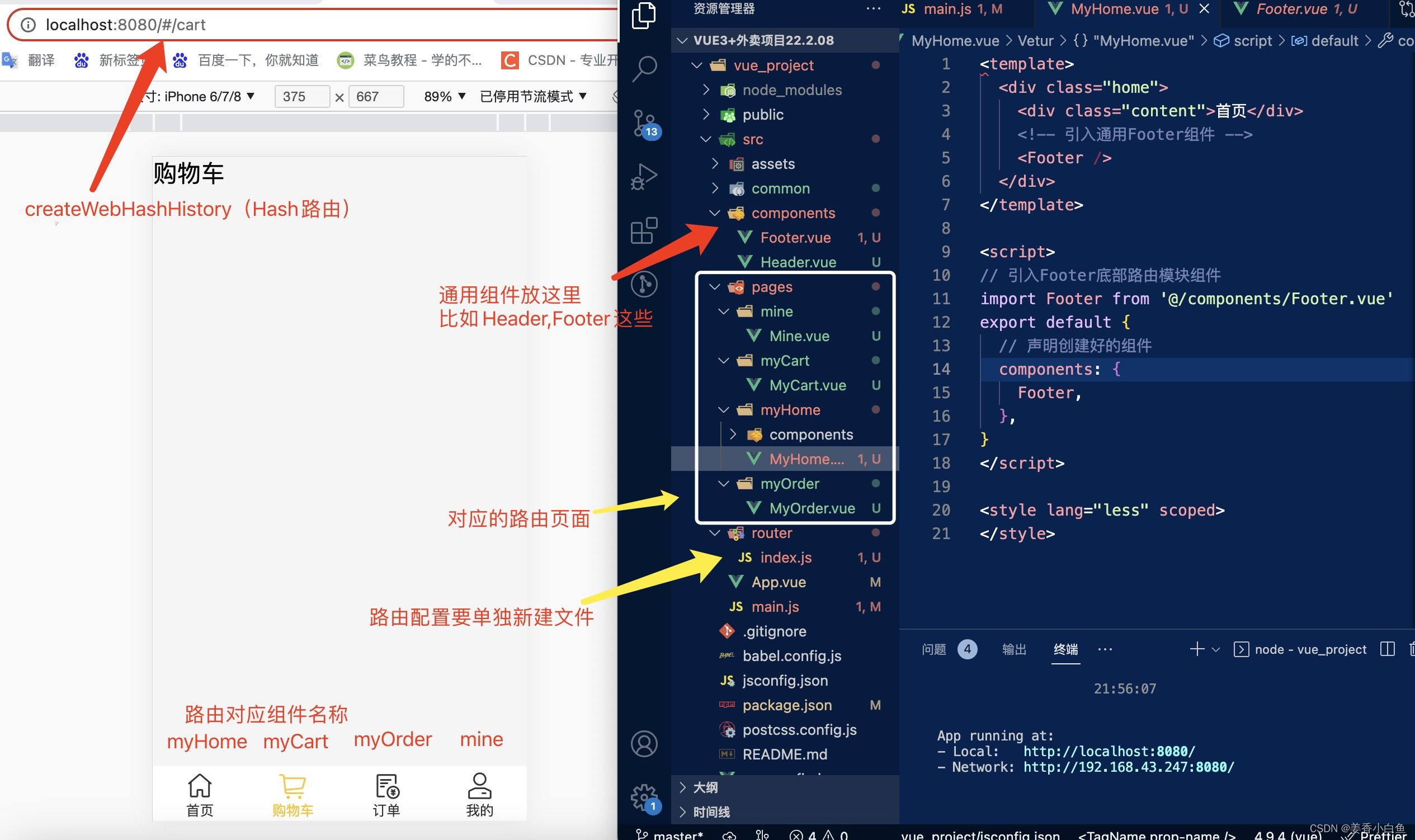
Task: Open the Extensions panel icon
Action: pos(644,230)
